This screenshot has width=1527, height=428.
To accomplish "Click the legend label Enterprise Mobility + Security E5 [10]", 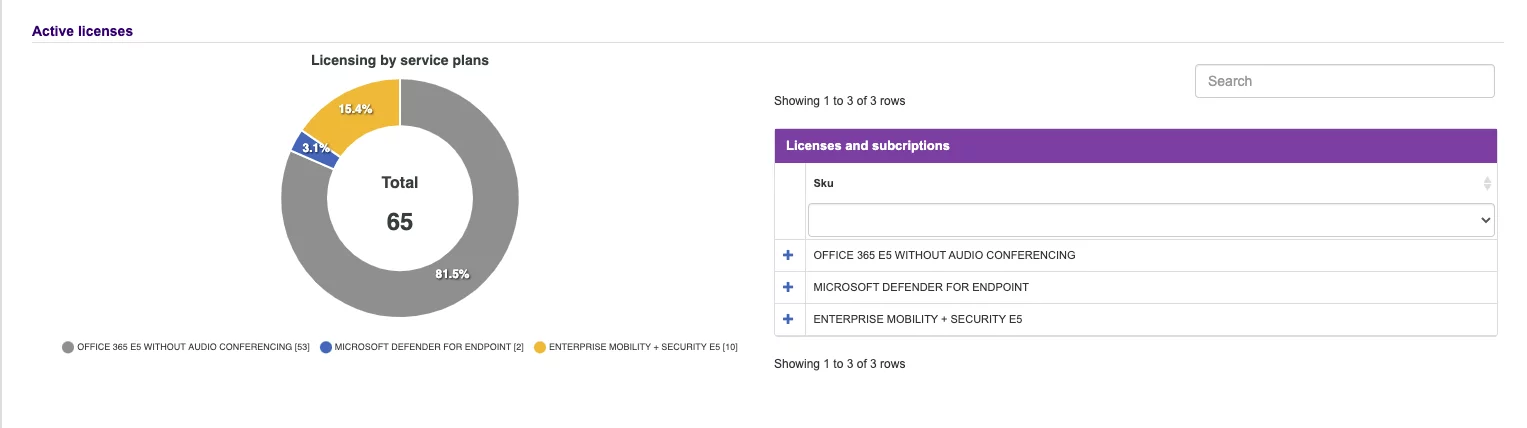I will tap(643, 347).
